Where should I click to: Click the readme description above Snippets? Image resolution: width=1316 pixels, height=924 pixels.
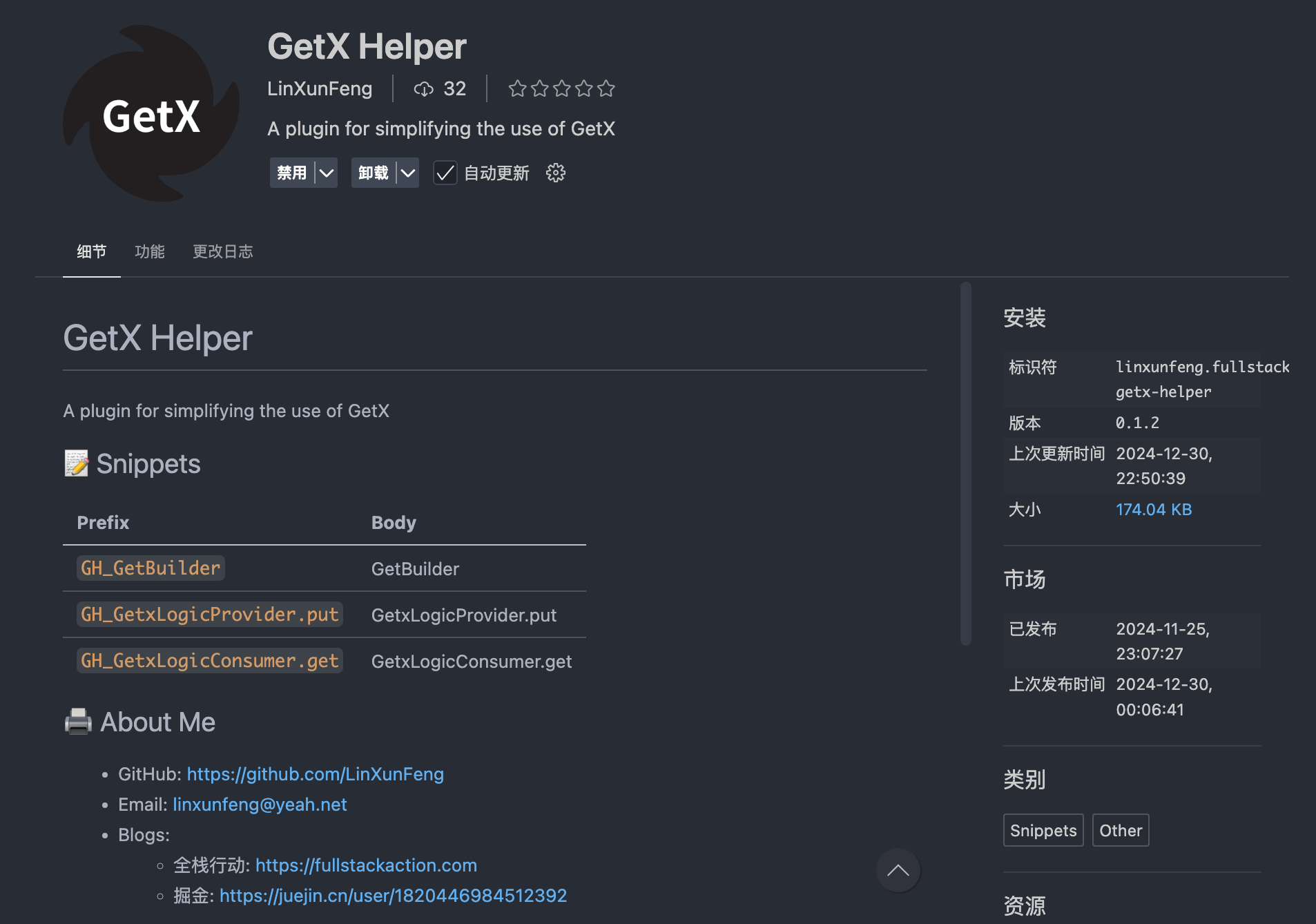point(226,411)
